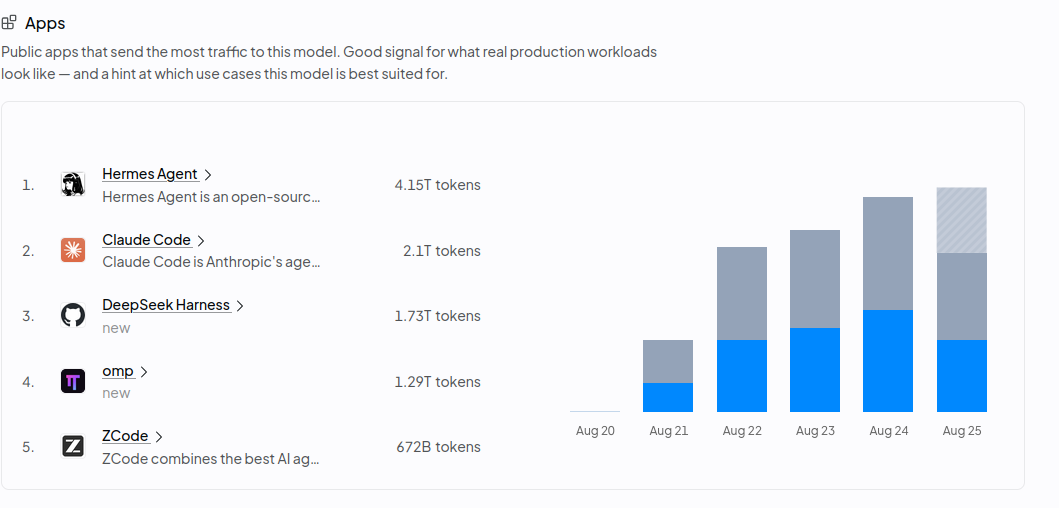Image resolution: width=1059 pixels, height=508 pixels.
Task: Open the omp purple app icon
Action: pos(73,381)
